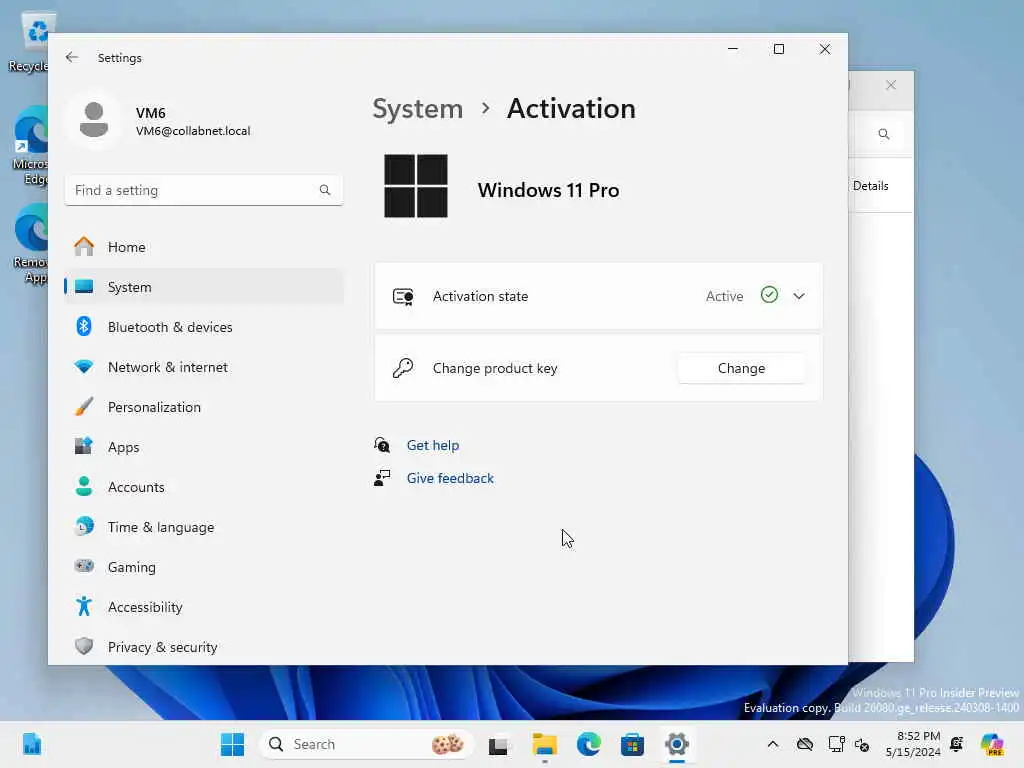Open Time & language settings

click(204, 527)
